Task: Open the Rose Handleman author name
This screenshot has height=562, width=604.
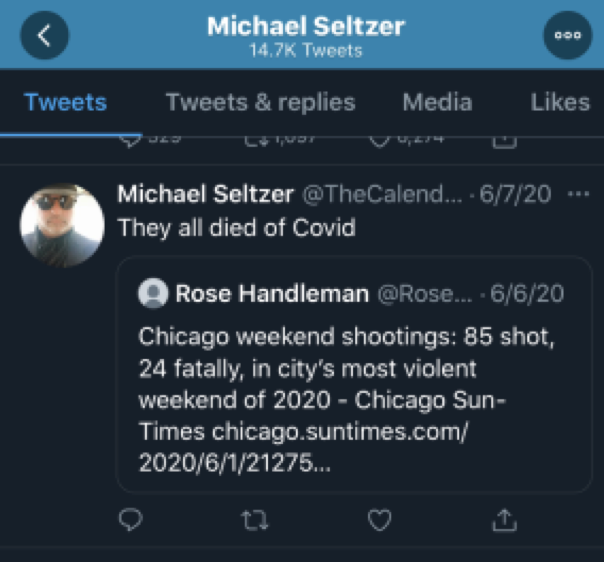Action: coord(272,293)
